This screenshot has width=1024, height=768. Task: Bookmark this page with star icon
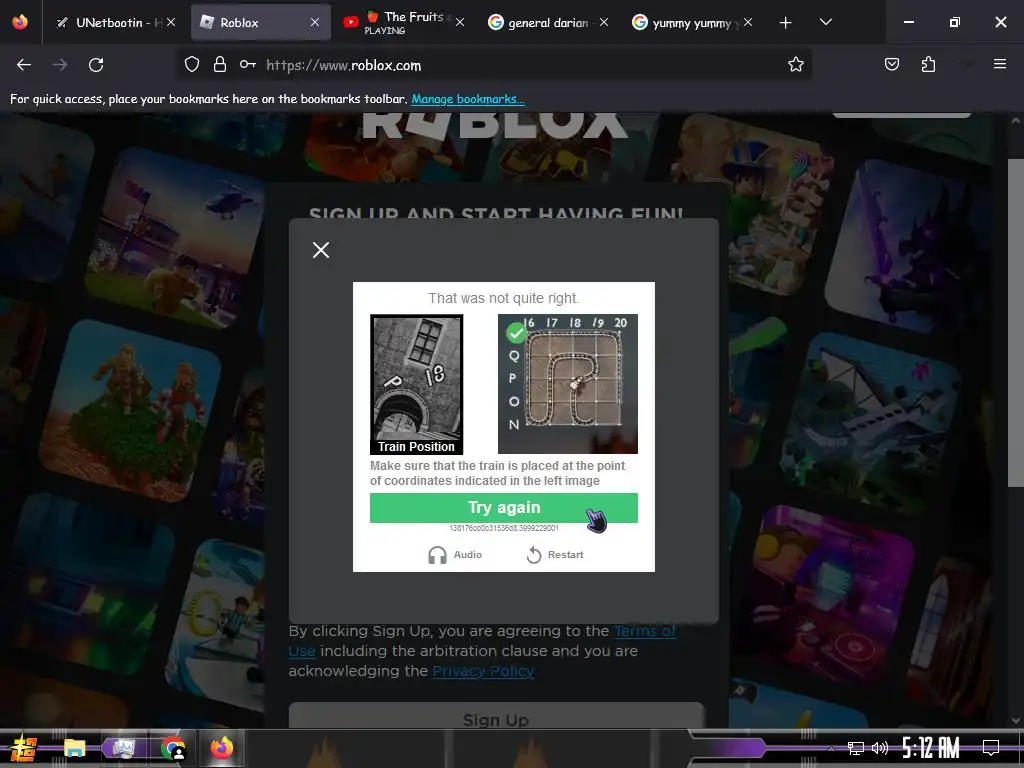795,64
